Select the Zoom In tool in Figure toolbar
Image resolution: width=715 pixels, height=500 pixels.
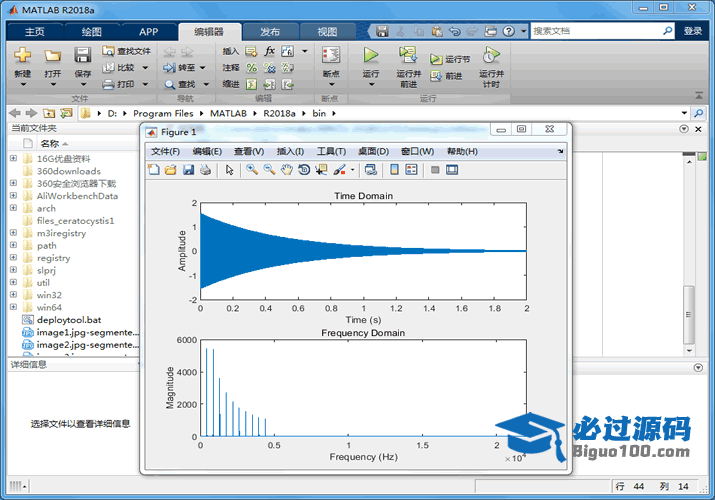click(x=252, y=170)
